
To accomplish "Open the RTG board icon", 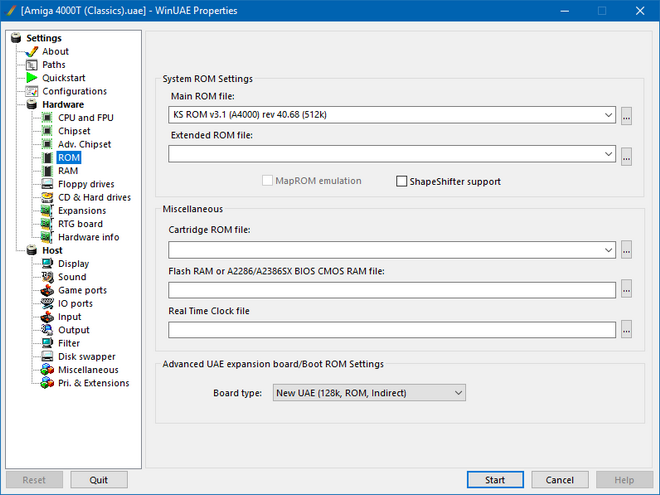I will pos(48,224).
